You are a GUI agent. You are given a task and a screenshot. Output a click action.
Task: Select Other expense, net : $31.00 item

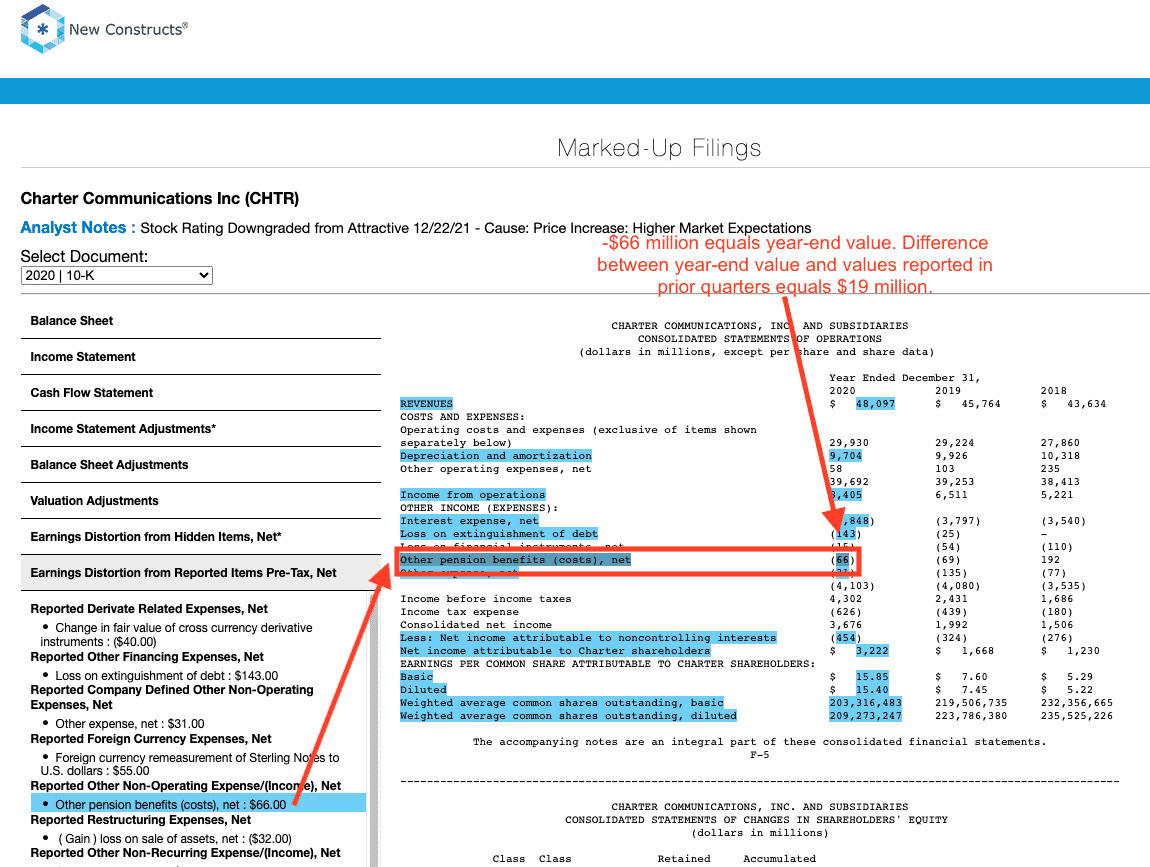(130, 723)
